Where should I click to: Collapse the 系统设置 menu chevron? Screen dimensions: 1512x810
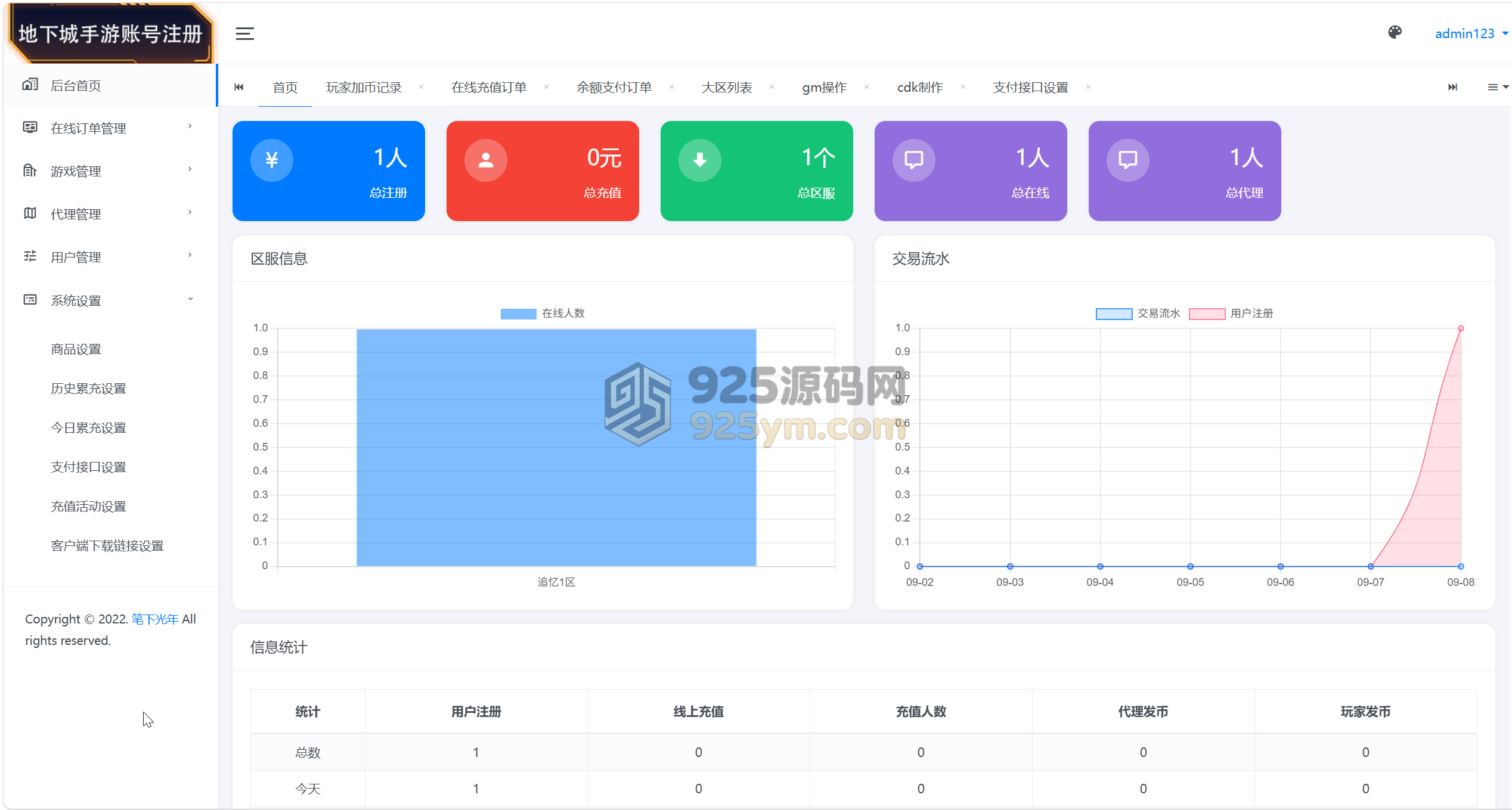(190, 299)
